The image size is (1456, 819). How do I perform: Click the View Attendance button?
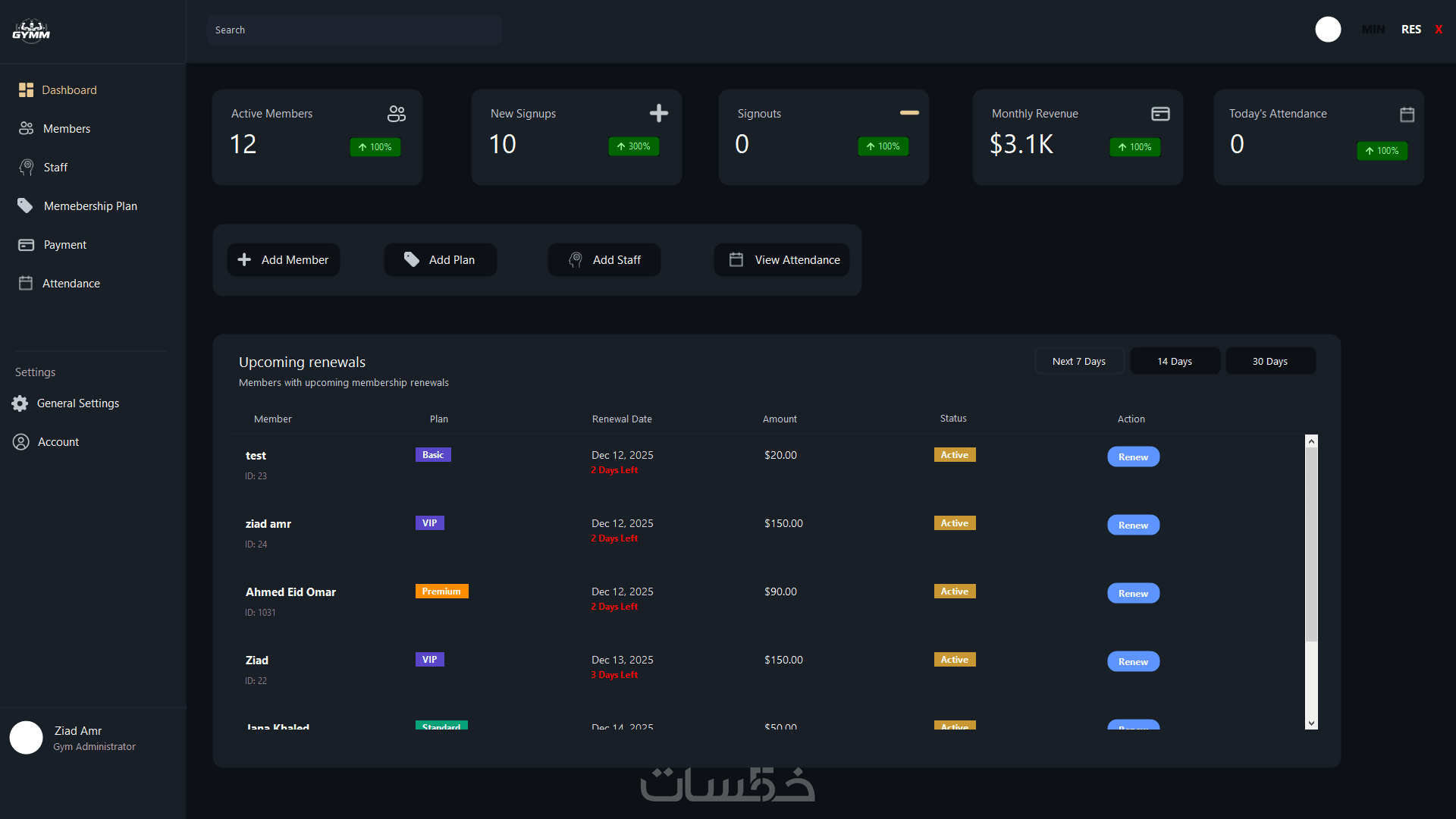(782, 260)
